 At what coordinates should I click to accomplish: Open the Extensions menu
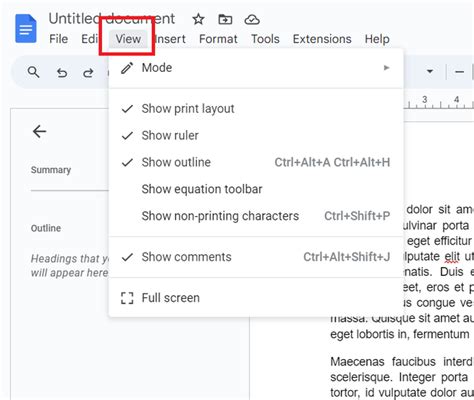(322, 39)
